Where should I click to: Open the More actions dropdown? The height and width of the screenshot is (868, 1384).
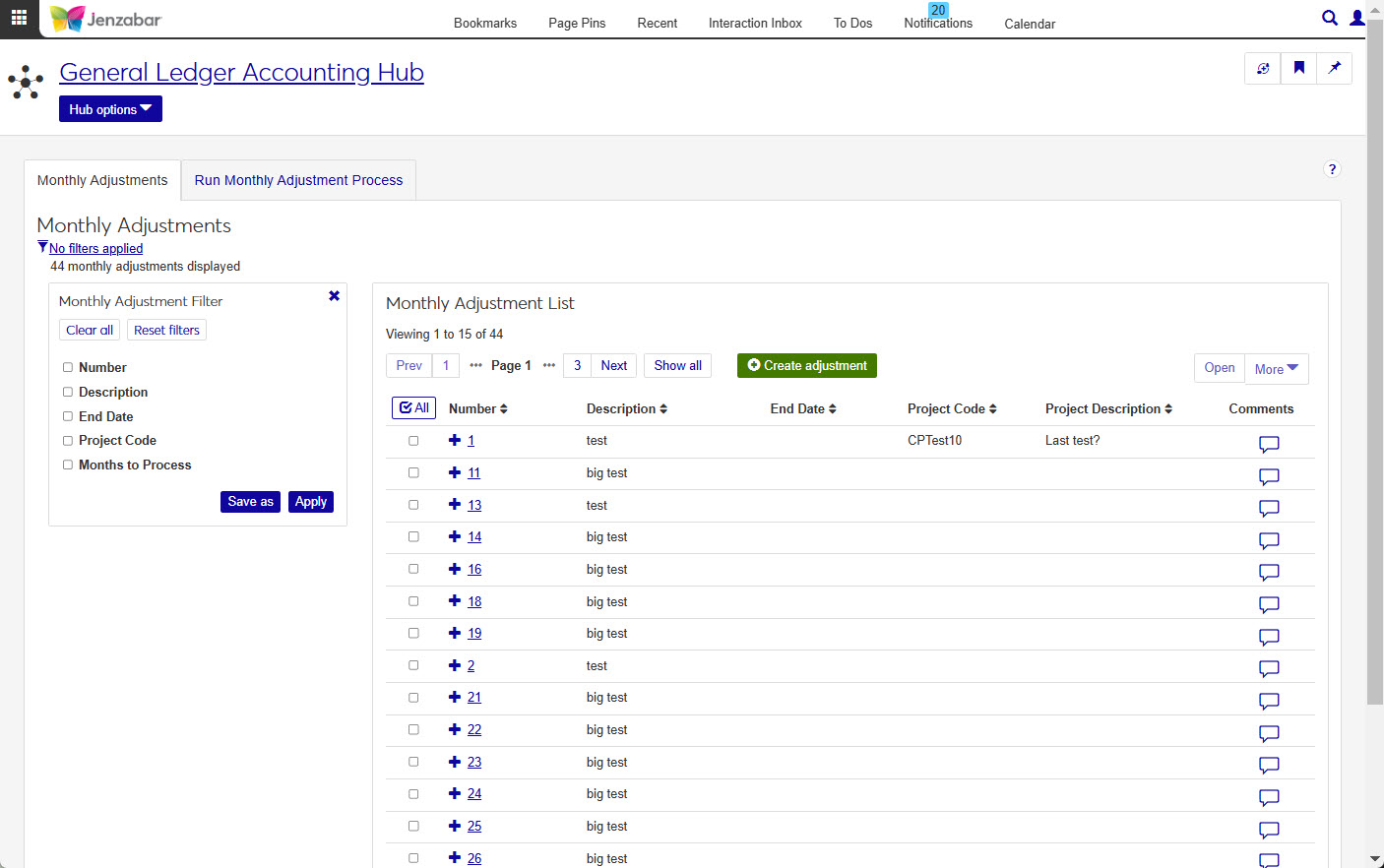tap(1276, 369)
